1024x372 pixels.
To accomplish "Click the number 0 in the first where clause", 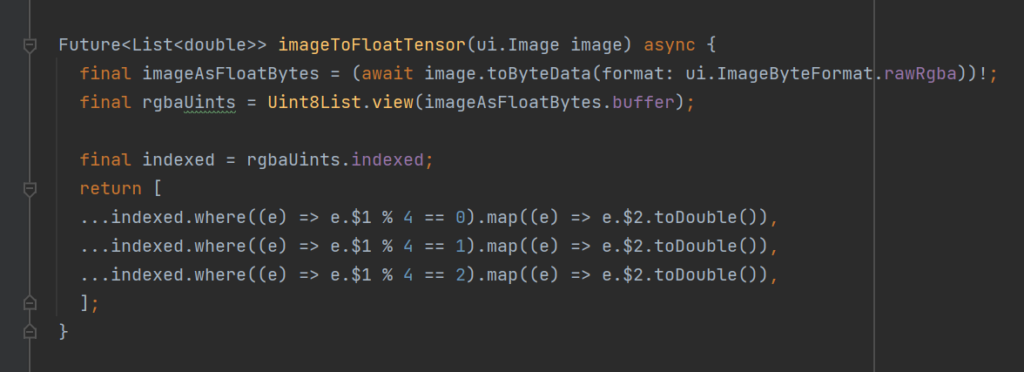I will click(x=461, y=217).
